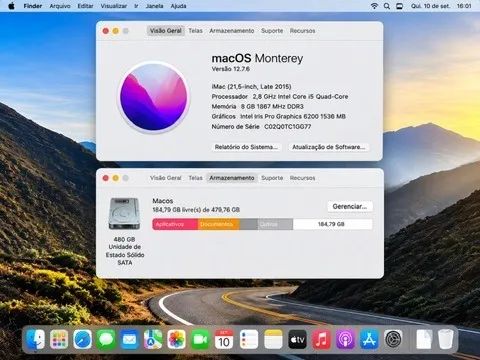This screenshot has height=360, width=480.
Task: Open Maps app in the Dock
Action: click(x=153, y=340)
